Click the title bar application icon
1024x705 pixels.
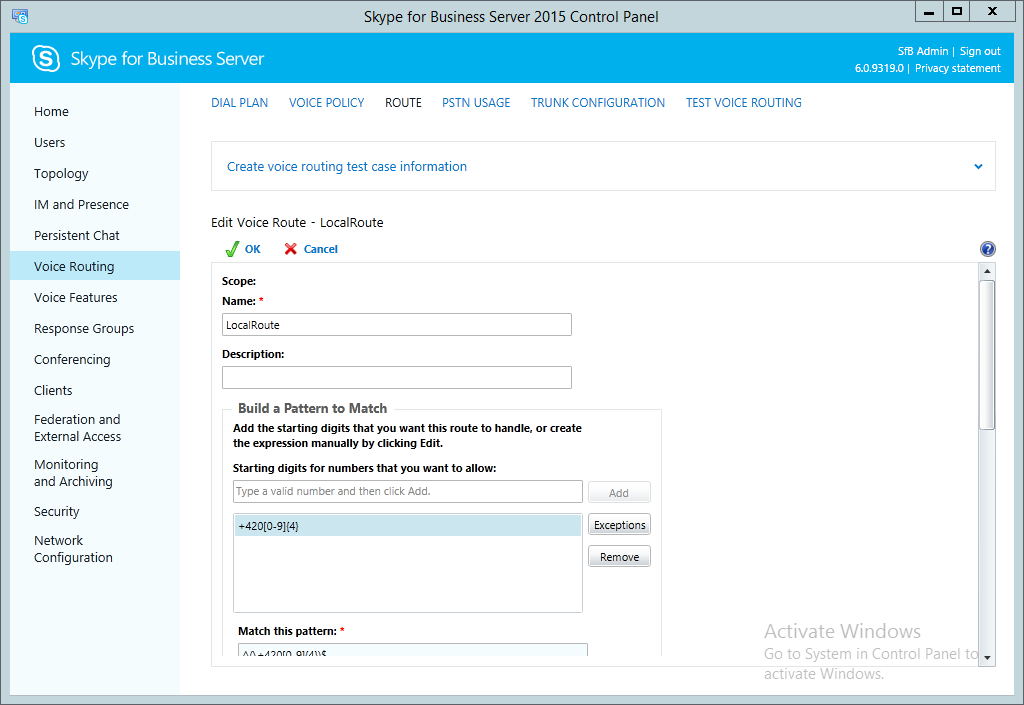point(19,16)
